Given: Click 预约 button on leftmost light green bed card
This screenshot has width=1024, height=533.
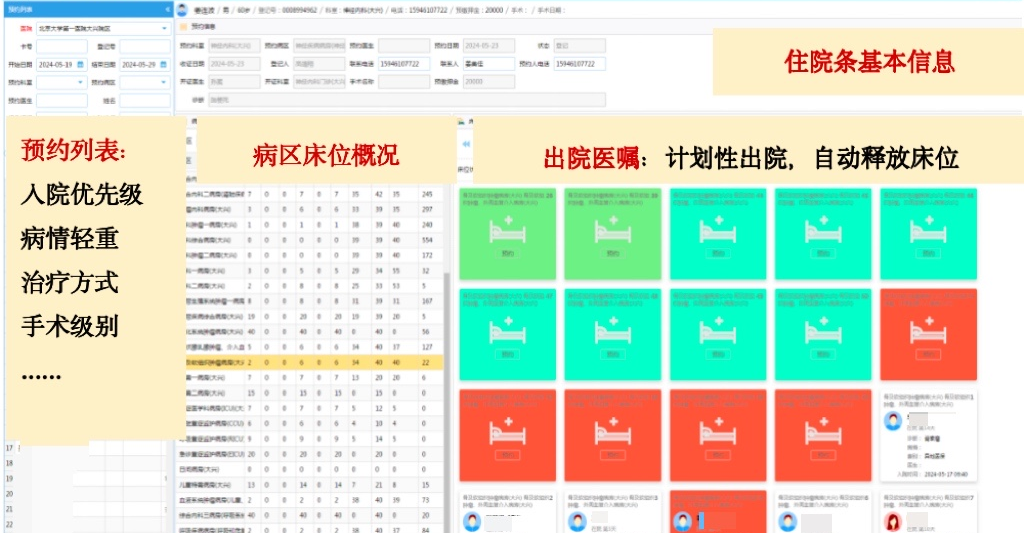Looking at the screenshot, I should tap(507, 253).
